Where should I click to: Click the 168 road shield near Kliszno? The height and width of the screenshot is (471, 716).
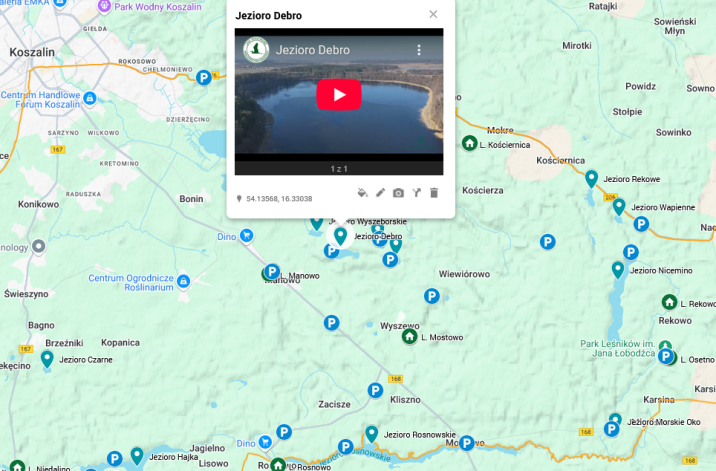coord(395,379)
